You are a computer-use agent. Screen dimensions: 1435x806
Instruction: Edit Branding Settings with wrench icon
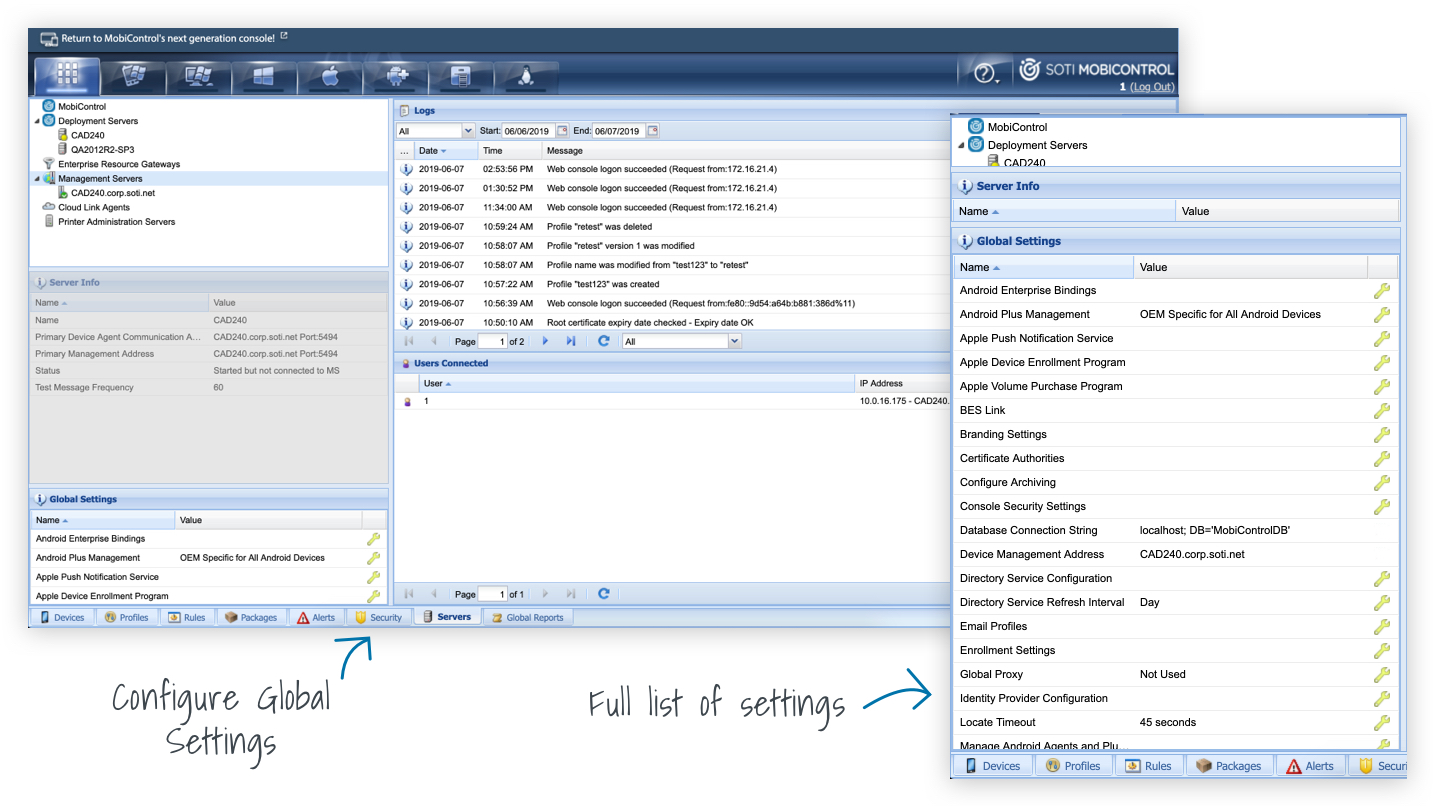[x=1381, y=435]
